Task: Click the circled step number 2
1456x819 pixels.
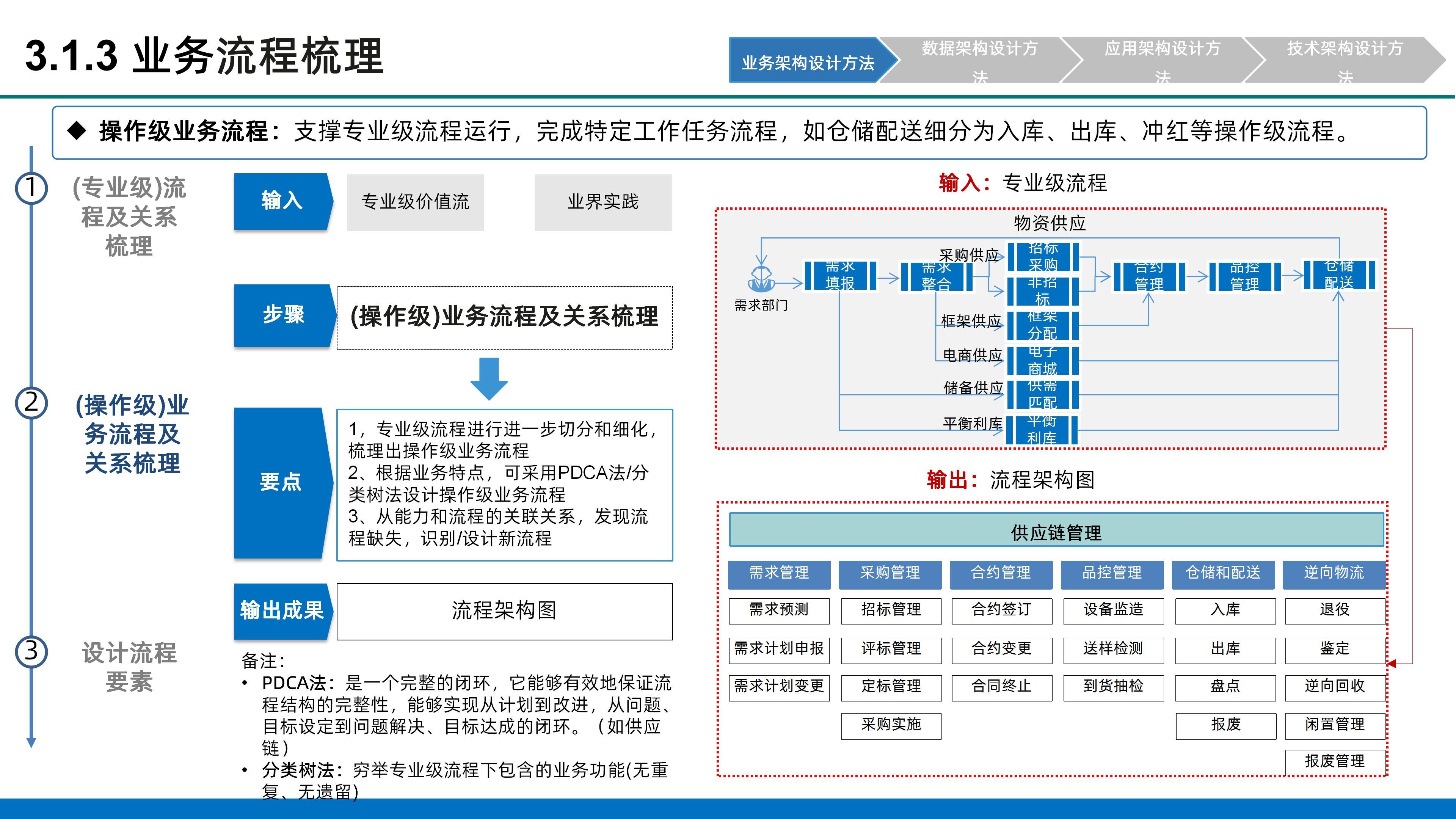Action: pyautogui.click(x=31, y=402)
